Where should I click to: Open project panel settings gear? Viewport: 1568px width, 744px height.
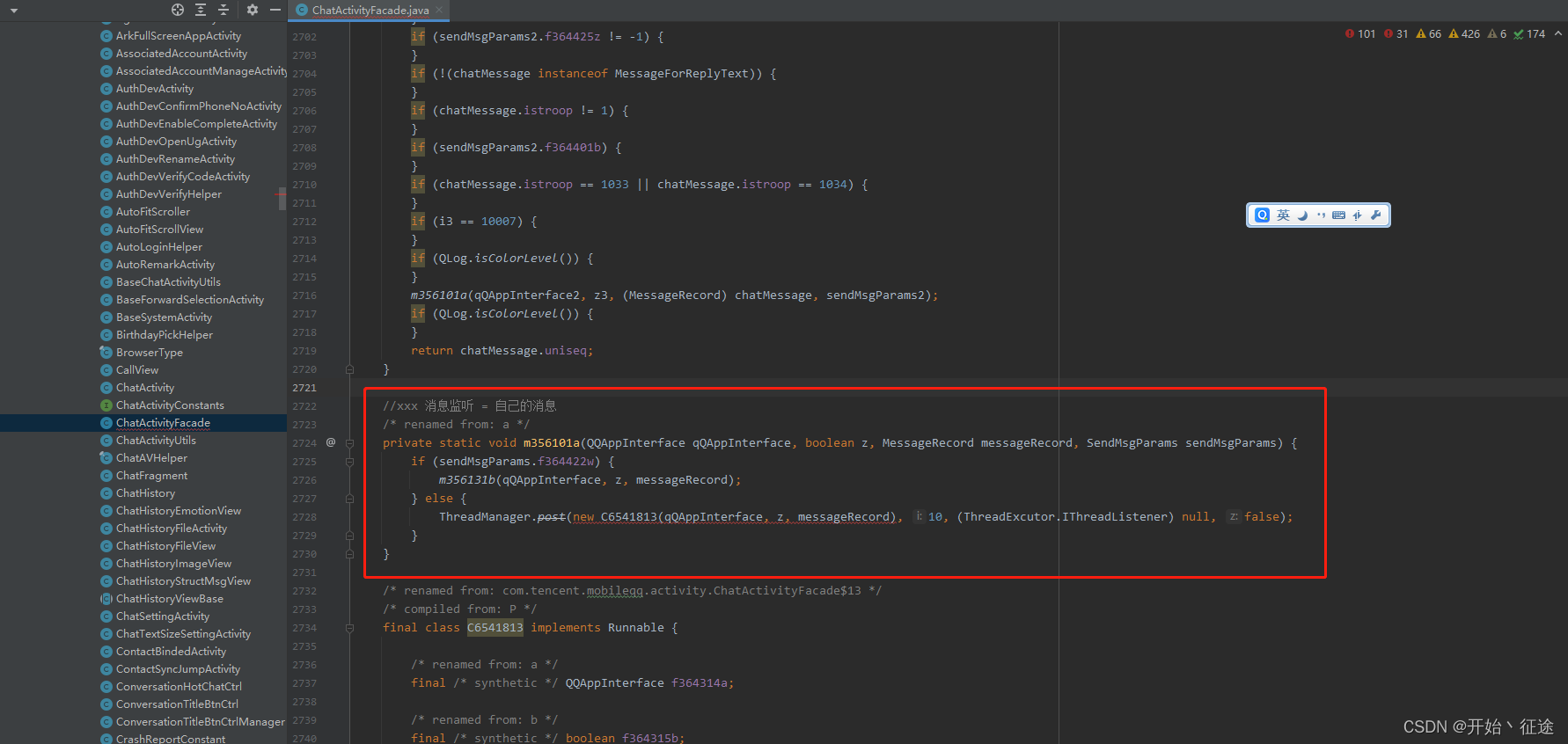253,10
